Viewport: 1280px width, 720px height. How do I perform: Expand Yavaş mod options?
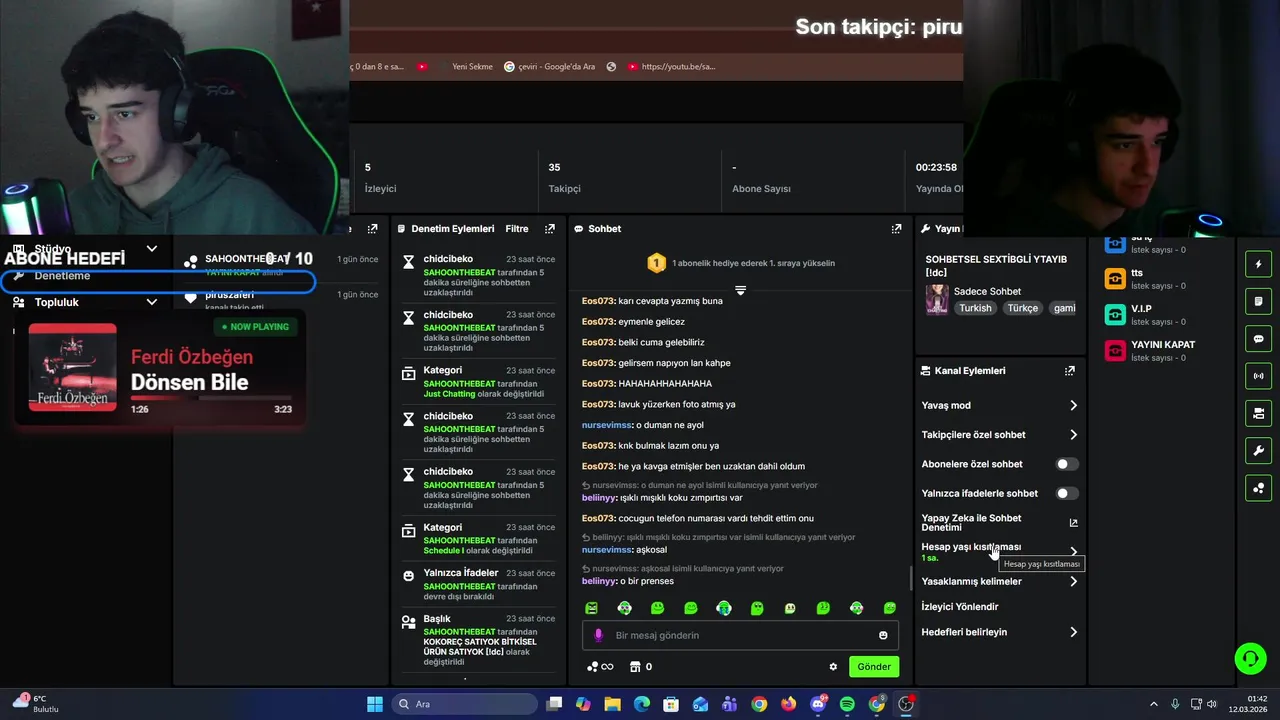pyautogui.click(x=1073, y=405)
